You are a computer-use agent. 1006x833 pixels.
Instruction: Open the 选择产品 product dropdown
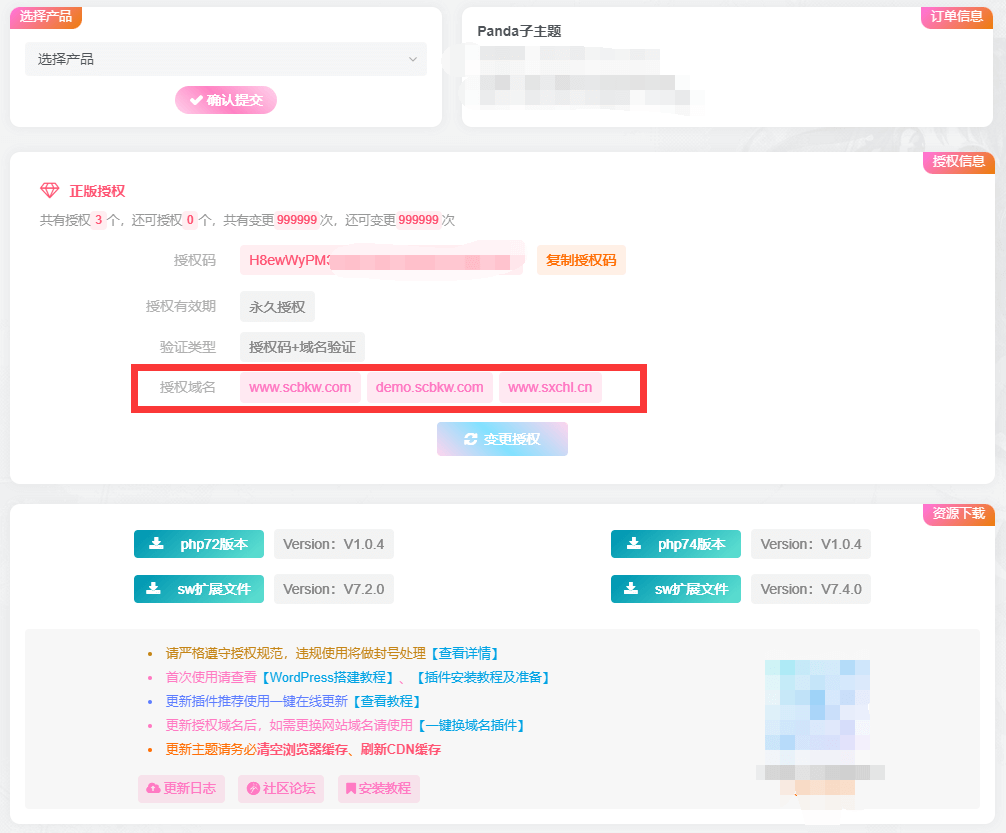[225, 59]
